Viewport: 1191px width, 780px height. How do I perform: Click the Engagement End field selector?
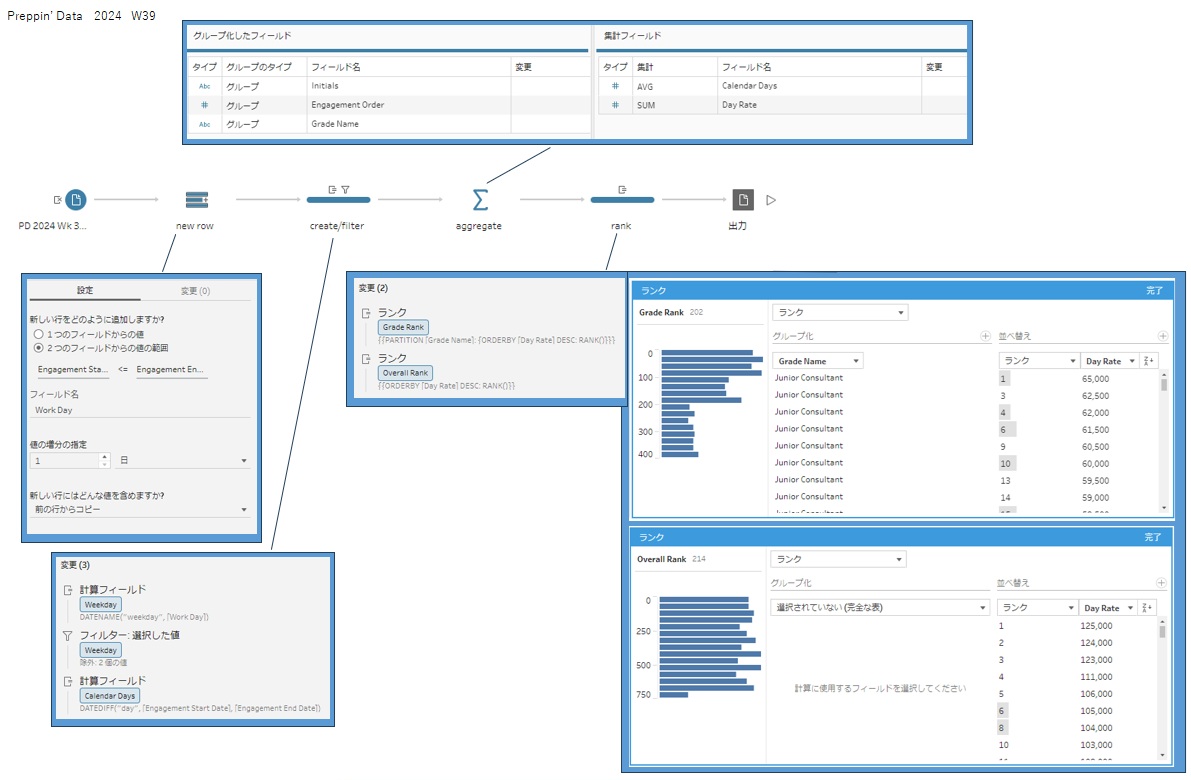tap(170, 369)
